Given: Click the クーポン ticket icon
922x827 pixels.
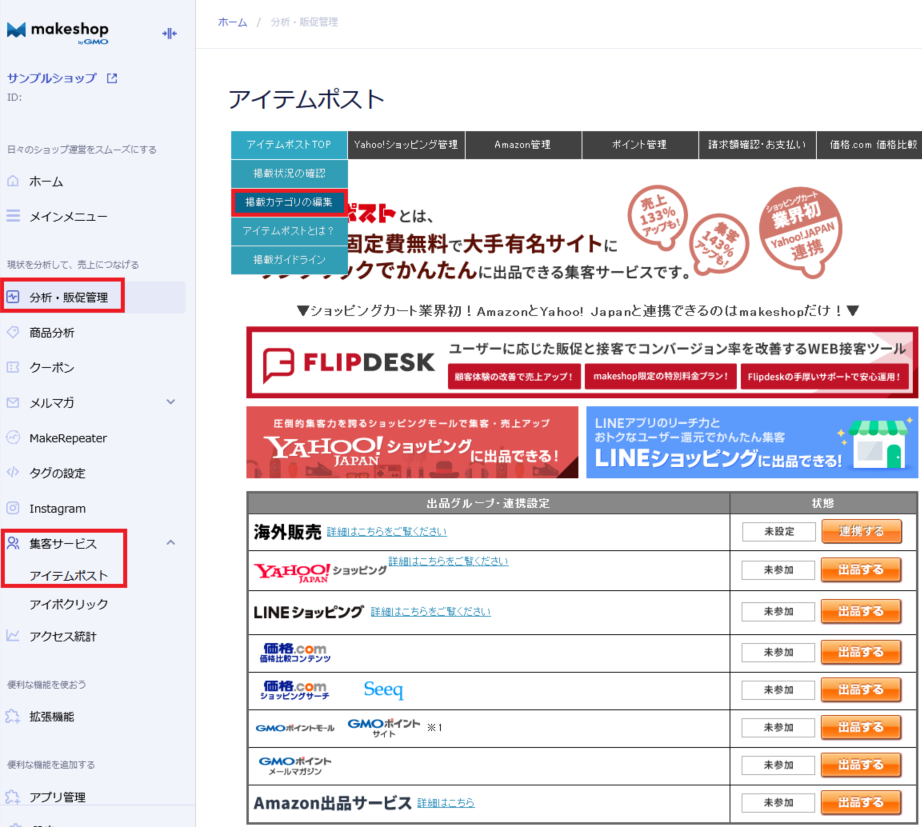Looking at the screenshot, I should [13, 368].
